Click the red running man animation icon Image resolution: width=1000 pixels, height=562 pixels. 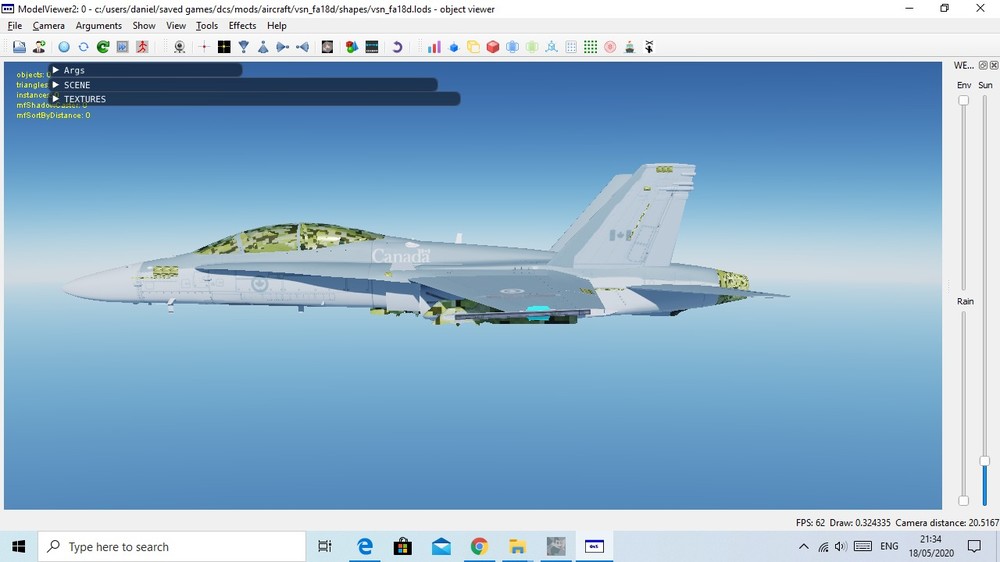click(x=142, y=47)
